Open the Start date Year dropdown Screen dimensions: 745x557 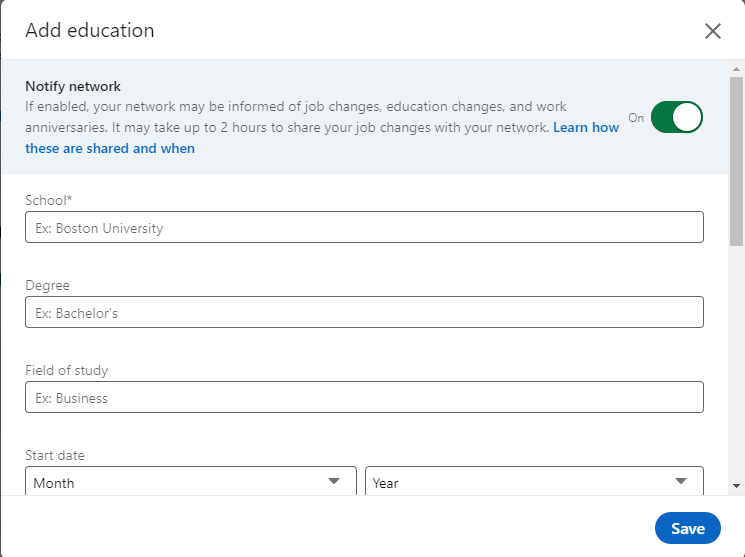(x=534, y=481)
